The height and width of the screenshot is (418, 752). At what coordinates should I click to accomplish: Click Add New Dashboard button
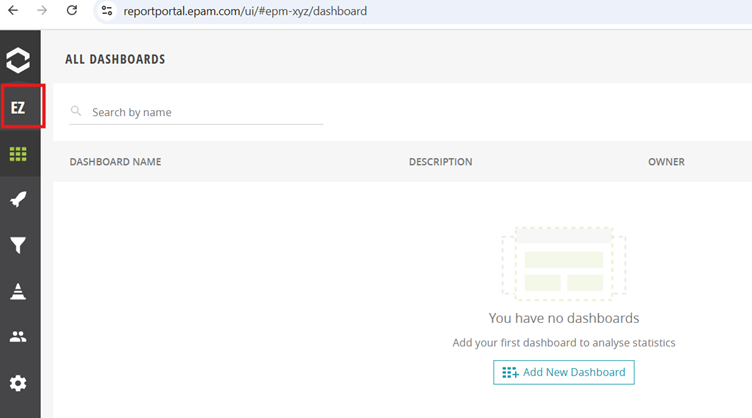tap(564, 372)
